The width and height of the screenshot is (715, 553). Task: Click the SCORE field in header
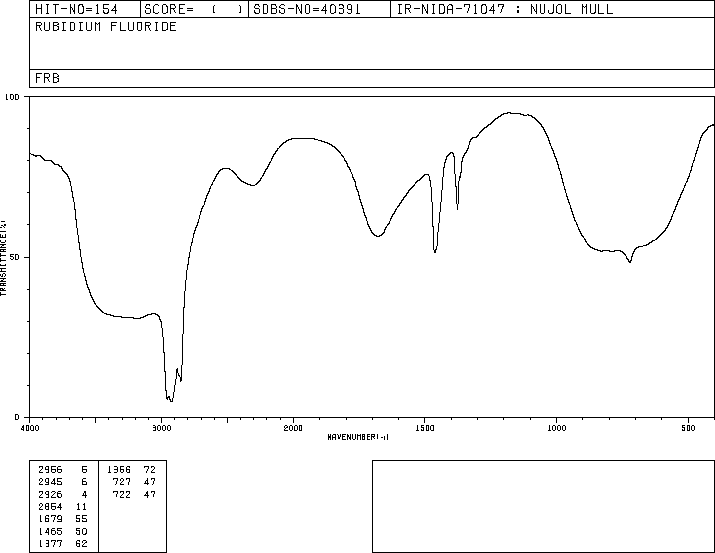click(x=194, y=9)
